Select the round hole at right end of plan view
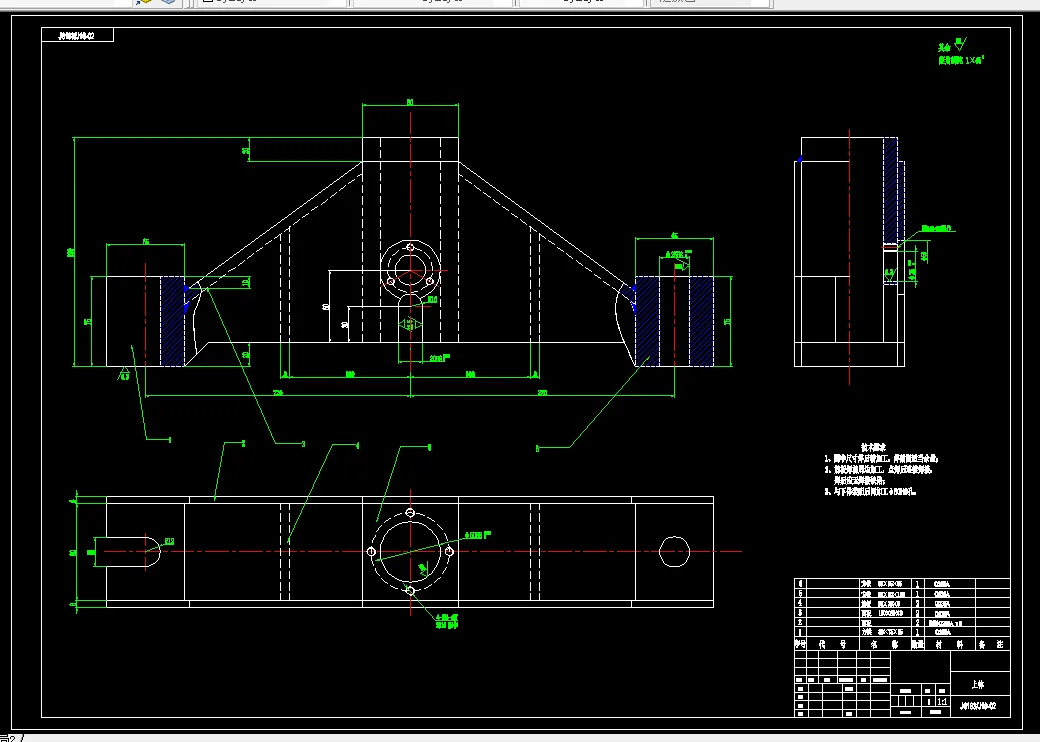This screenshot has height=742, width=1040. pos(675,552)
